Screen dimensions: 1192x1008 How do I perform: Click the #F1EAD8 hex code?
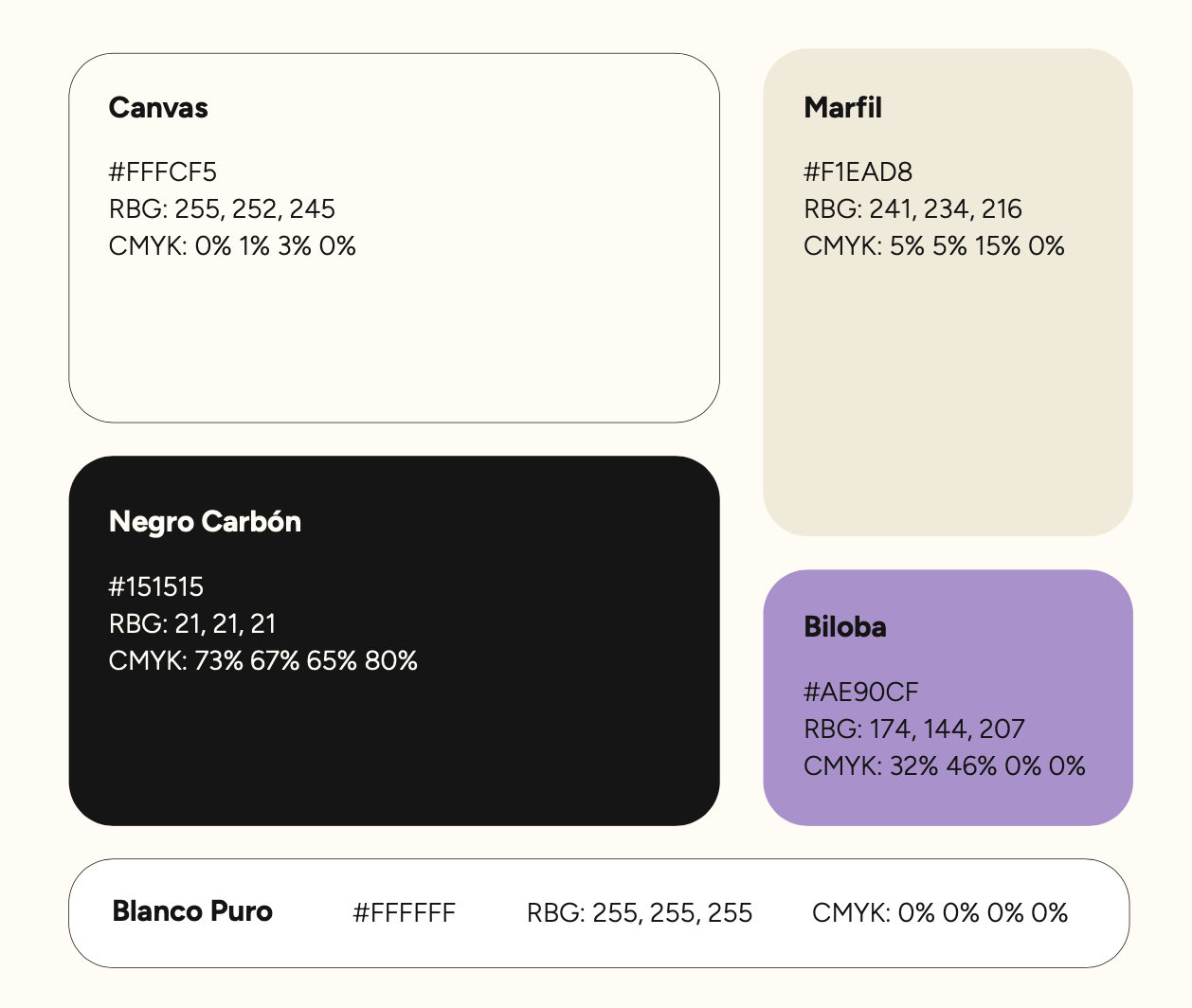click(858, 172)
